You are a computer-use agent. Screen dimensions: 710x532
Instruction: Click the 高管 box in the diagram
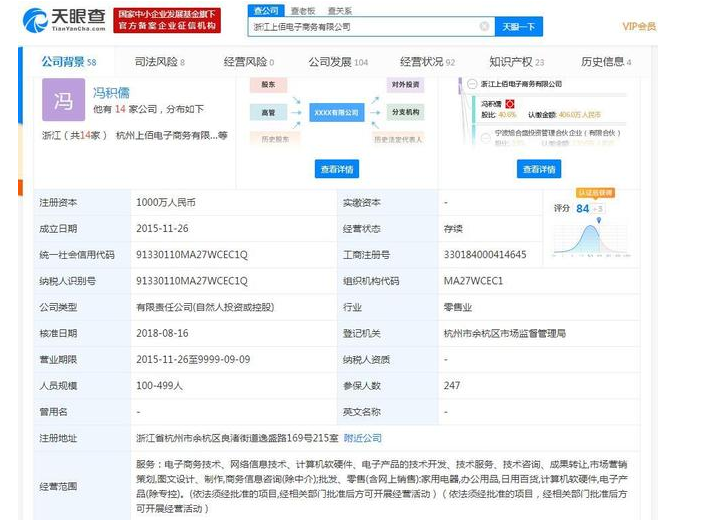pyautogui.click(x=268, y=112)
